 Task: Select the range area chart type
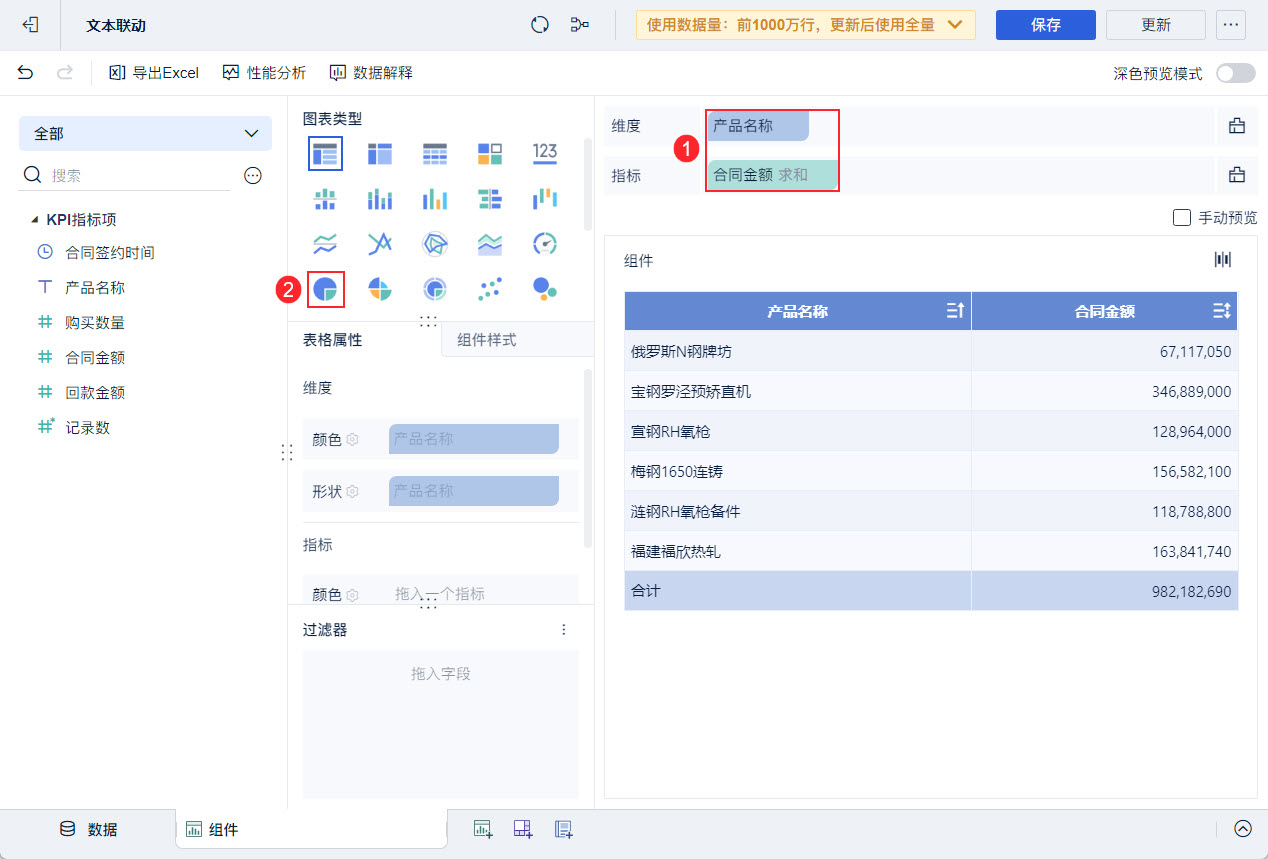(x=490, y=243)
